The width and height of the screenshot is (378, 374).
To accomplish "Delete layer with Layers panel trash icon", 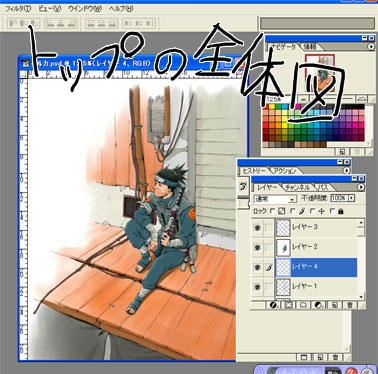I will click(x=350, y=305).
